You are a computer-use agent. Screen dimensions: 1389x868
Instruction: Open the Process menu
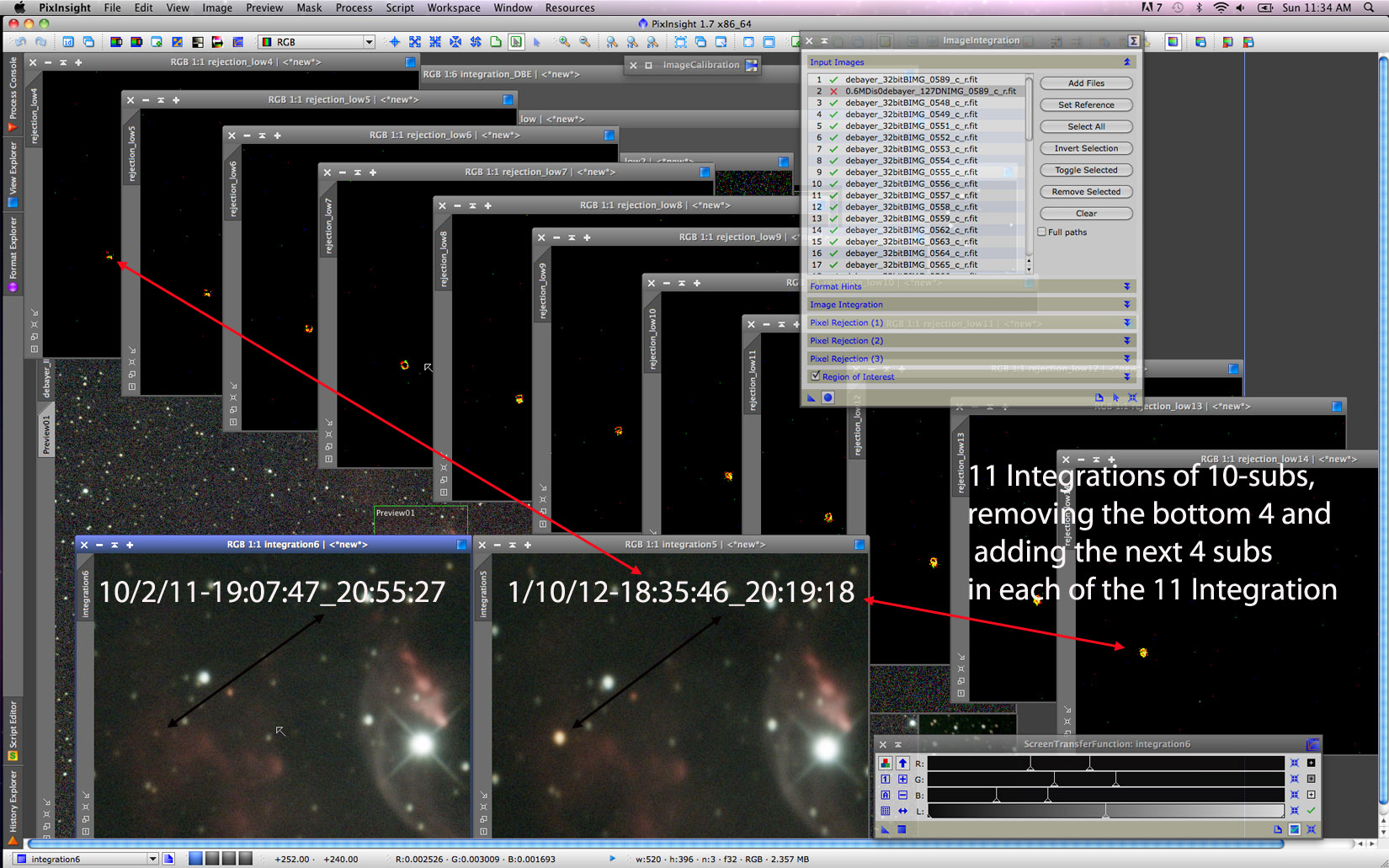[x=354, y=8]
